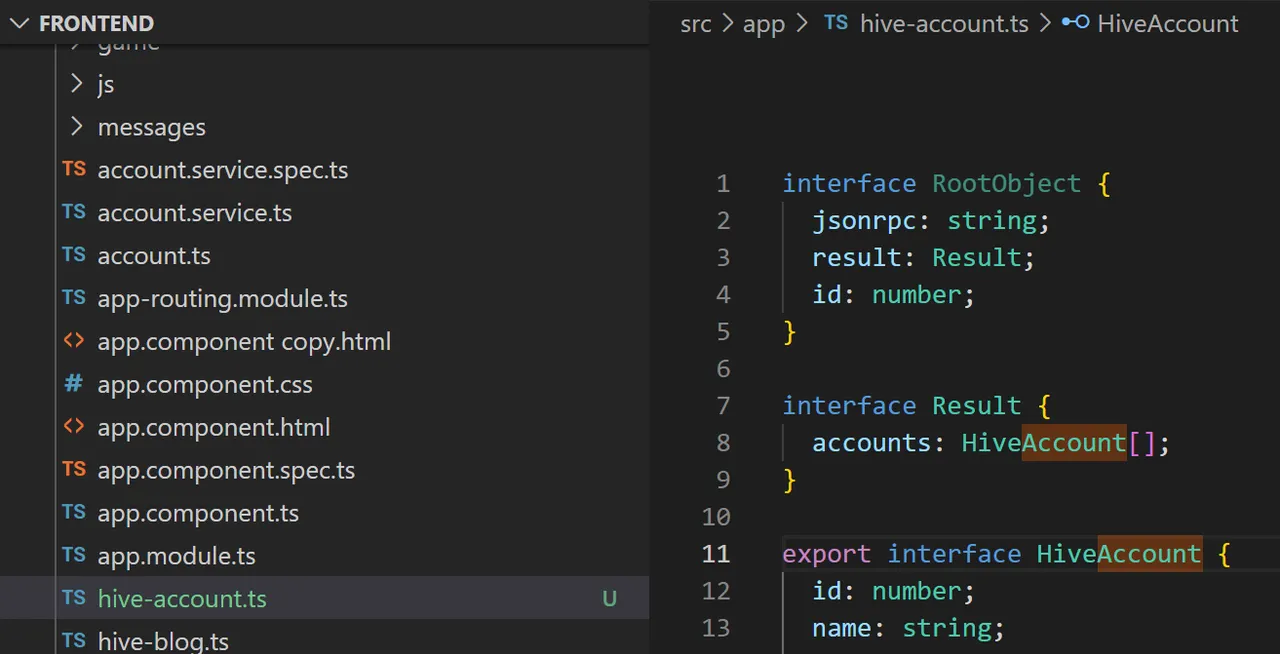Click line number 11 in gutter
Screen dimensions: 1280x654
point(717,554)
